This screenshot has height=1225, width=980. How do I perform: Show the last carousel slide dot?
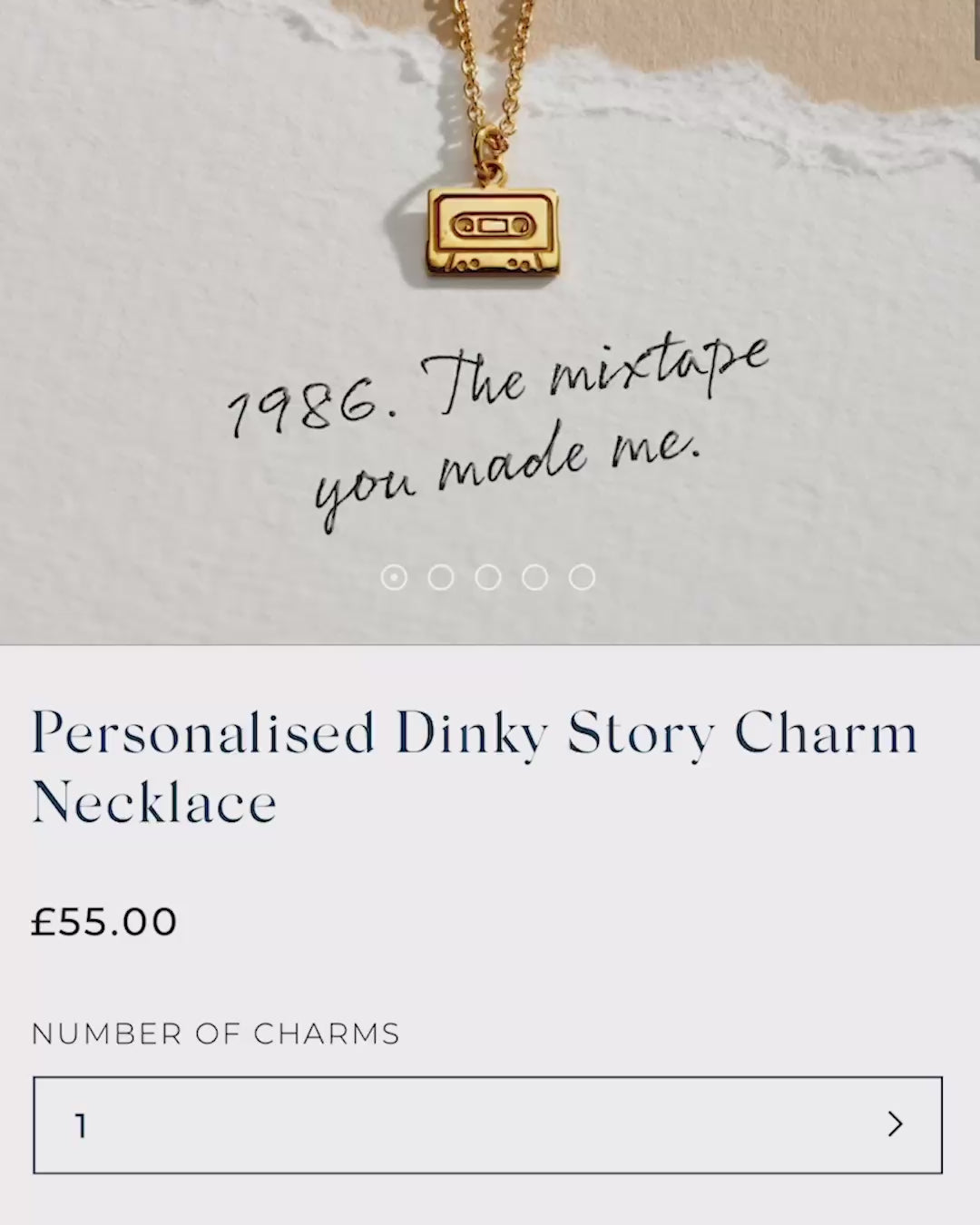582,577
